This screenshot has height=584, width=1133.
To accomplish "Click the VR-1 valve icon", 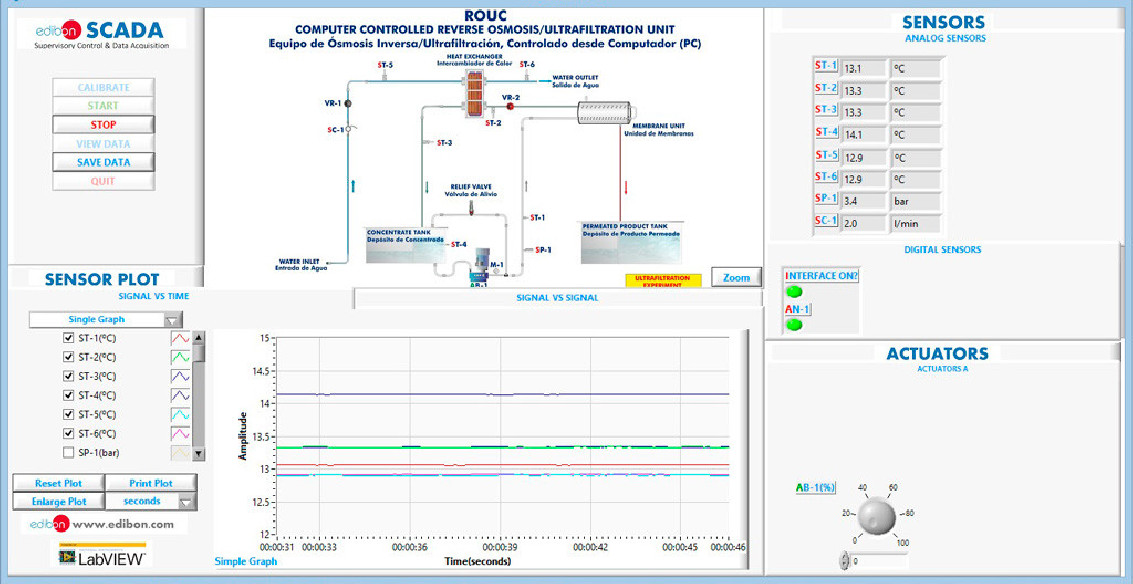I will coord(350,103).
